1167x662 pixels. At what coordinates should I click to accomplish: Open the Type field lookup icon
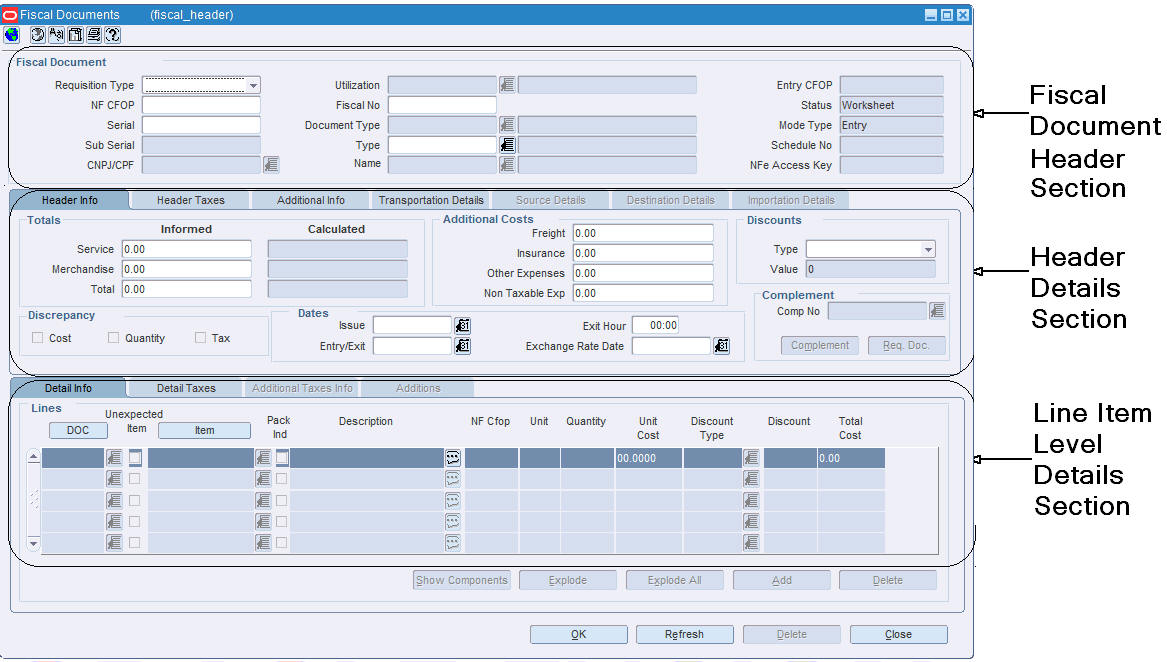507,145
